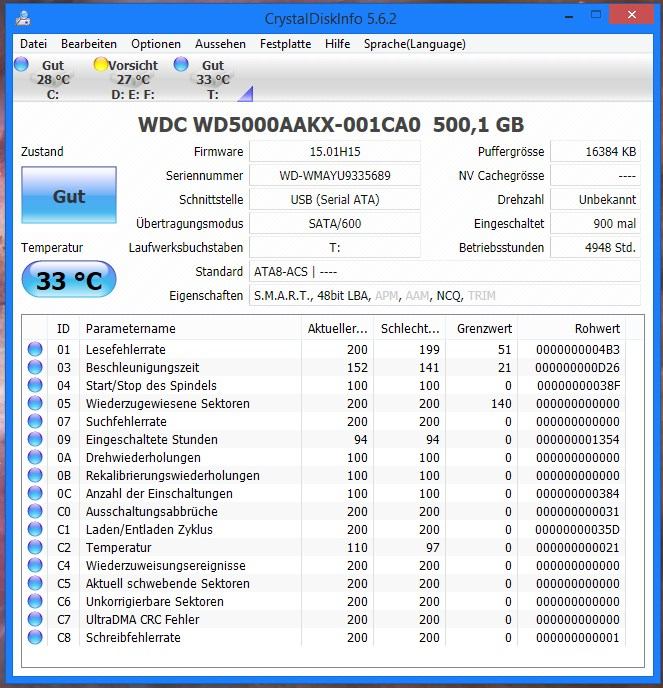Click raw value 000000001354
This screenshot has width=663, height=688.
point(577,439)
